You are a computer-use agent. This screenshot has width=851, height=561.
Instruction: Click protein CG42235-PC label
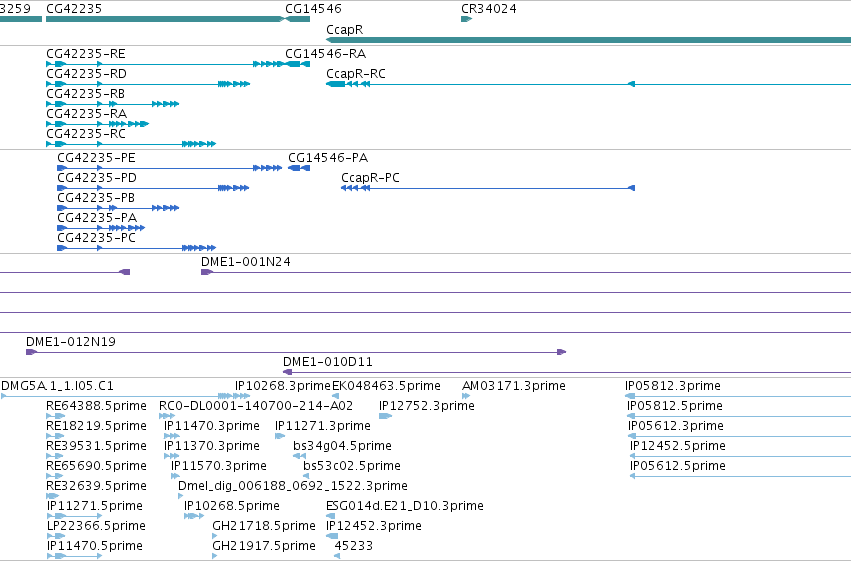(97, 238)
